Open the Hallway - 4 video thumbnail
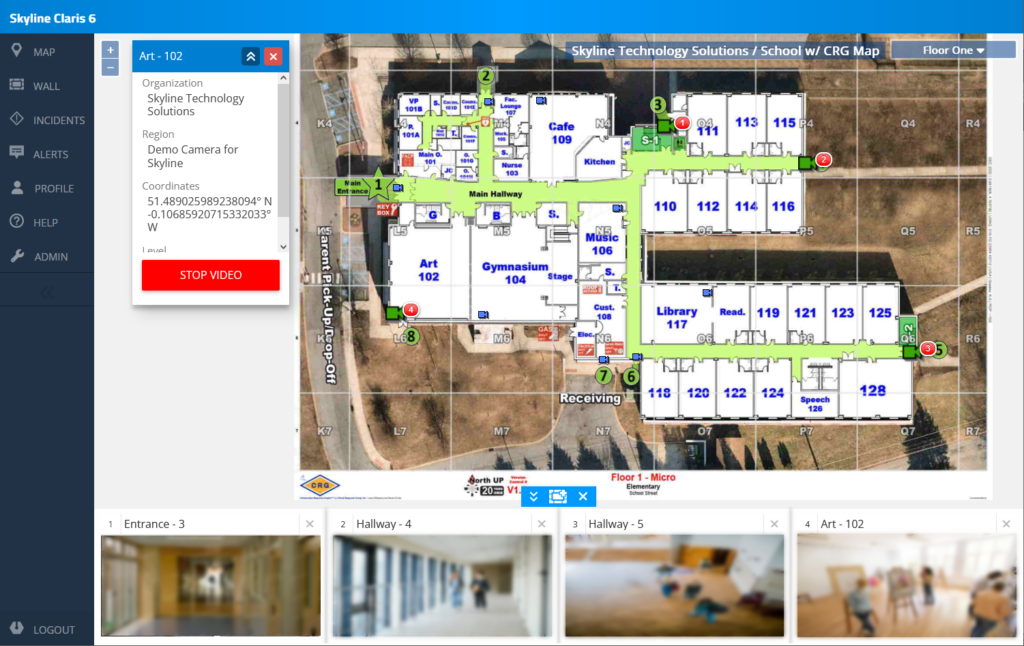Viewport: 1024px width, 646px height. click(x=443, y=583)
